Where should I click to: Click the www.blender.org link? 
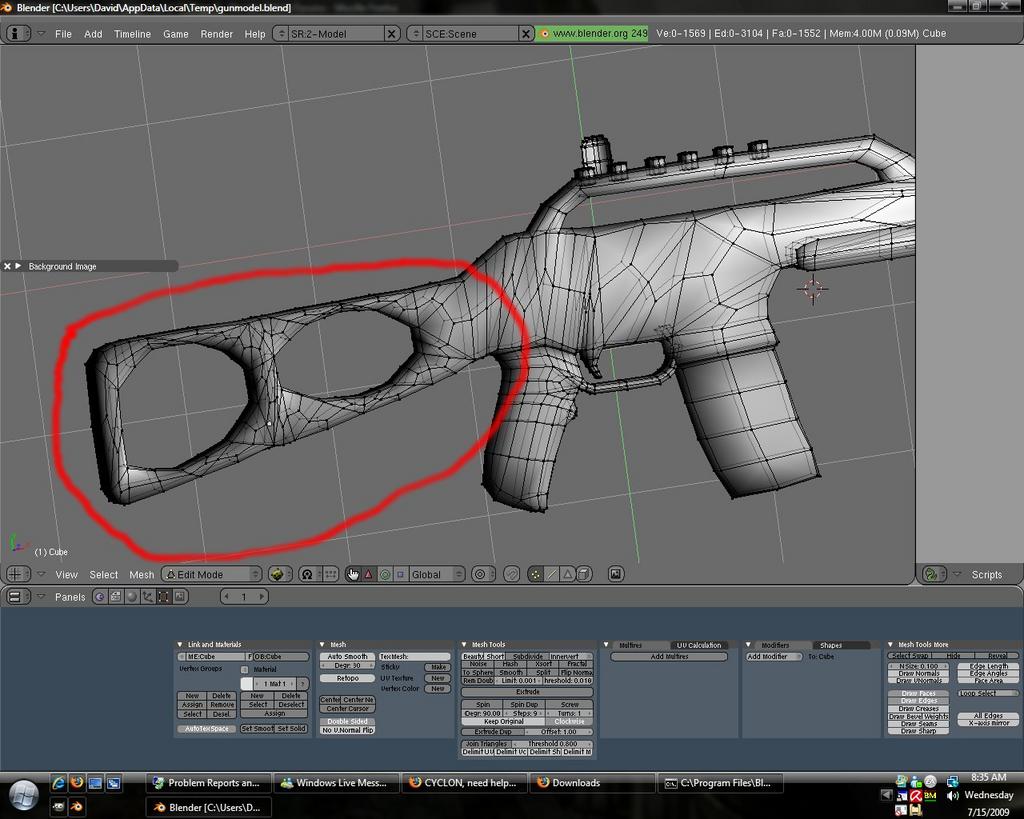[592, 33]
